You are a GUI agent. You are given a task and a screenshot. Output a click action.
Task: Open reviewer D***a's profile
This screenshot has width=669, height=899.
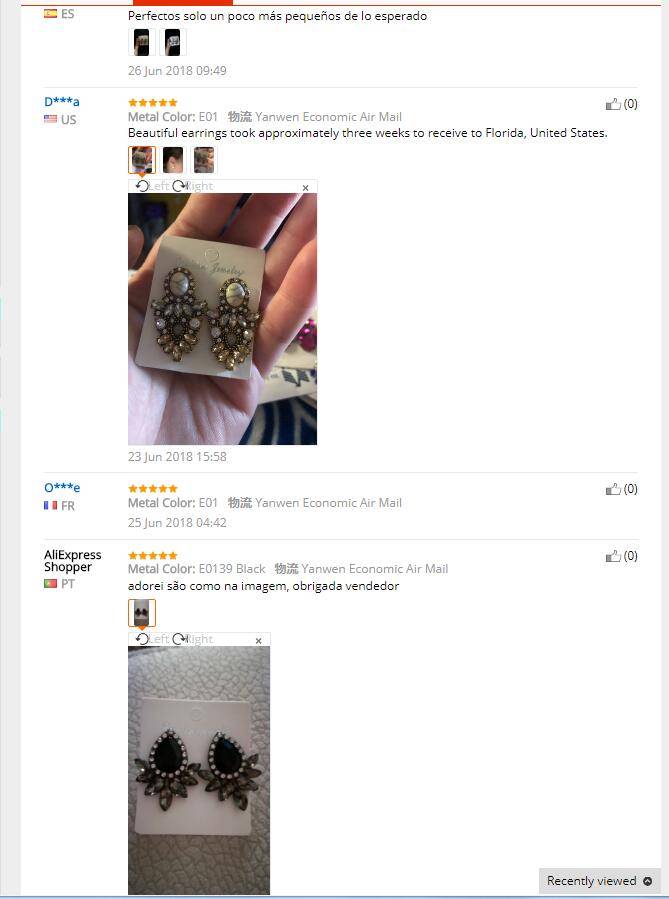62,102
